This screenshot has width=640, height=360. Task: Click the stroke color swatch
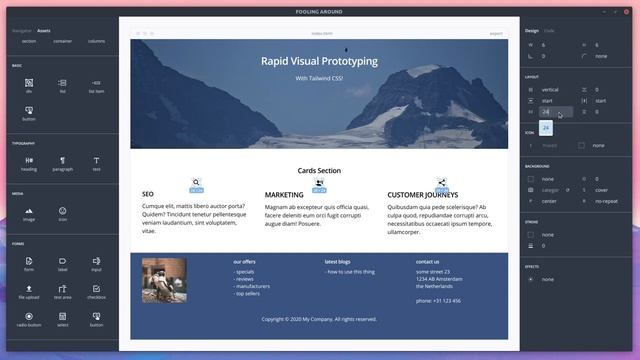(x=531, y=235)
